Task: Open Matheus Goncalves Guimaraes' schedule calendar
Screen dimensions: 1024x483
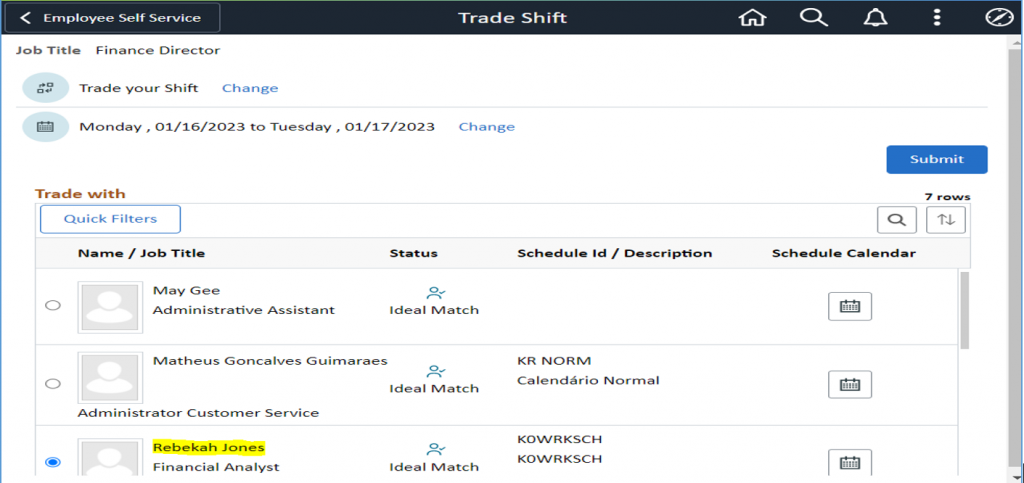Action: [850, 384]
